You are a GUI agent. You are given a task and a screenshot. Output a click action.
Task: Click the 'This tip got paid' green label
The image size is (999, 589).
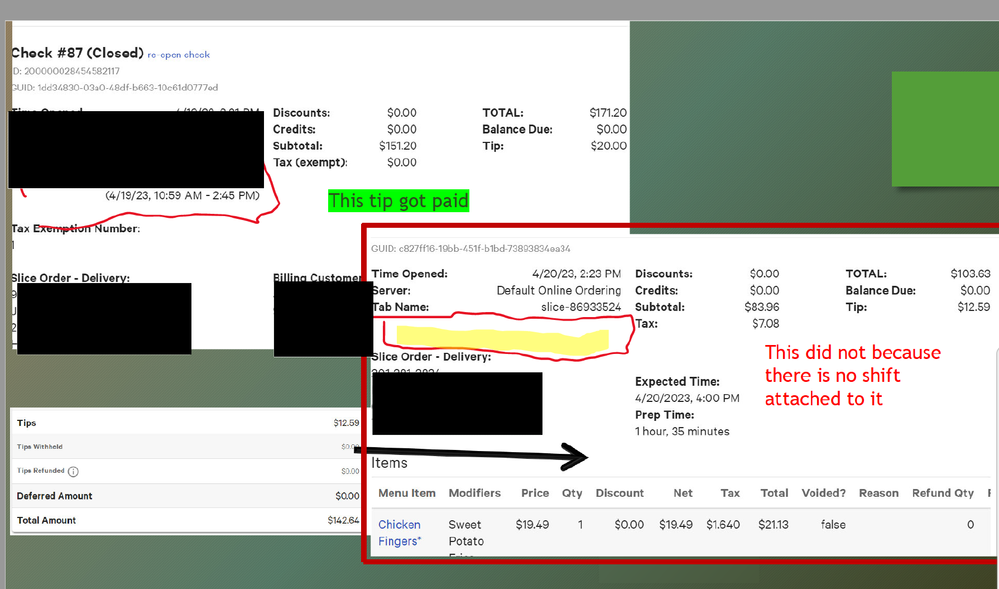click(398, 201)
